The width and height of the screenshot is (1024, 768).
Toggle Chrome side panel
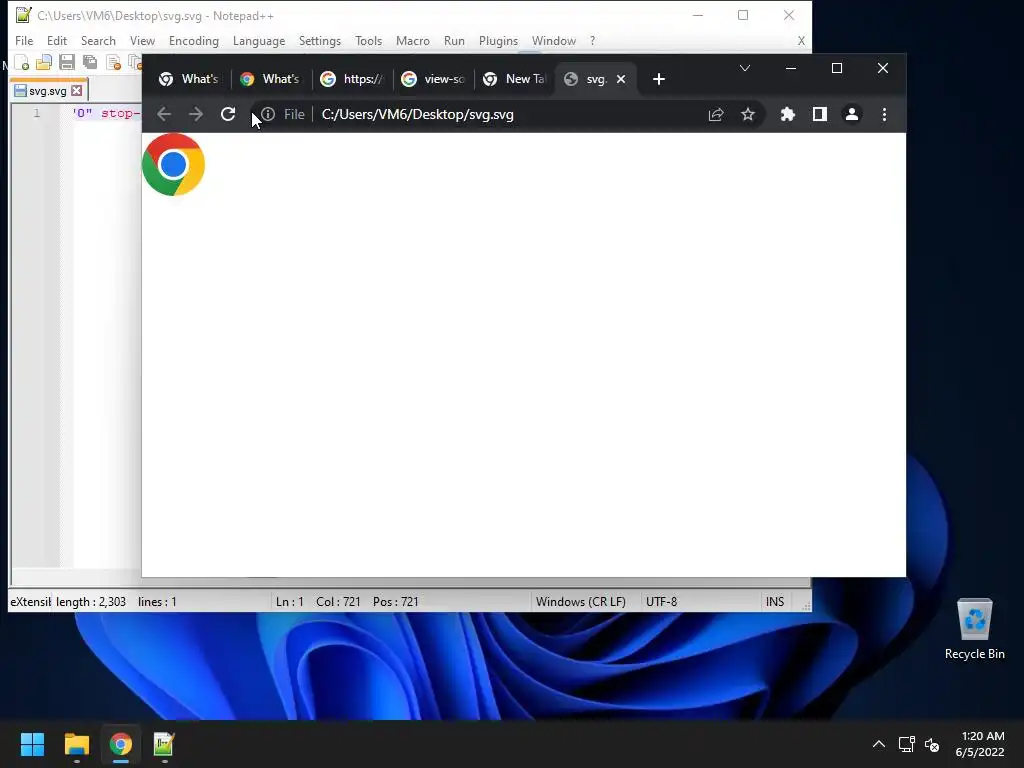[820, 114]
